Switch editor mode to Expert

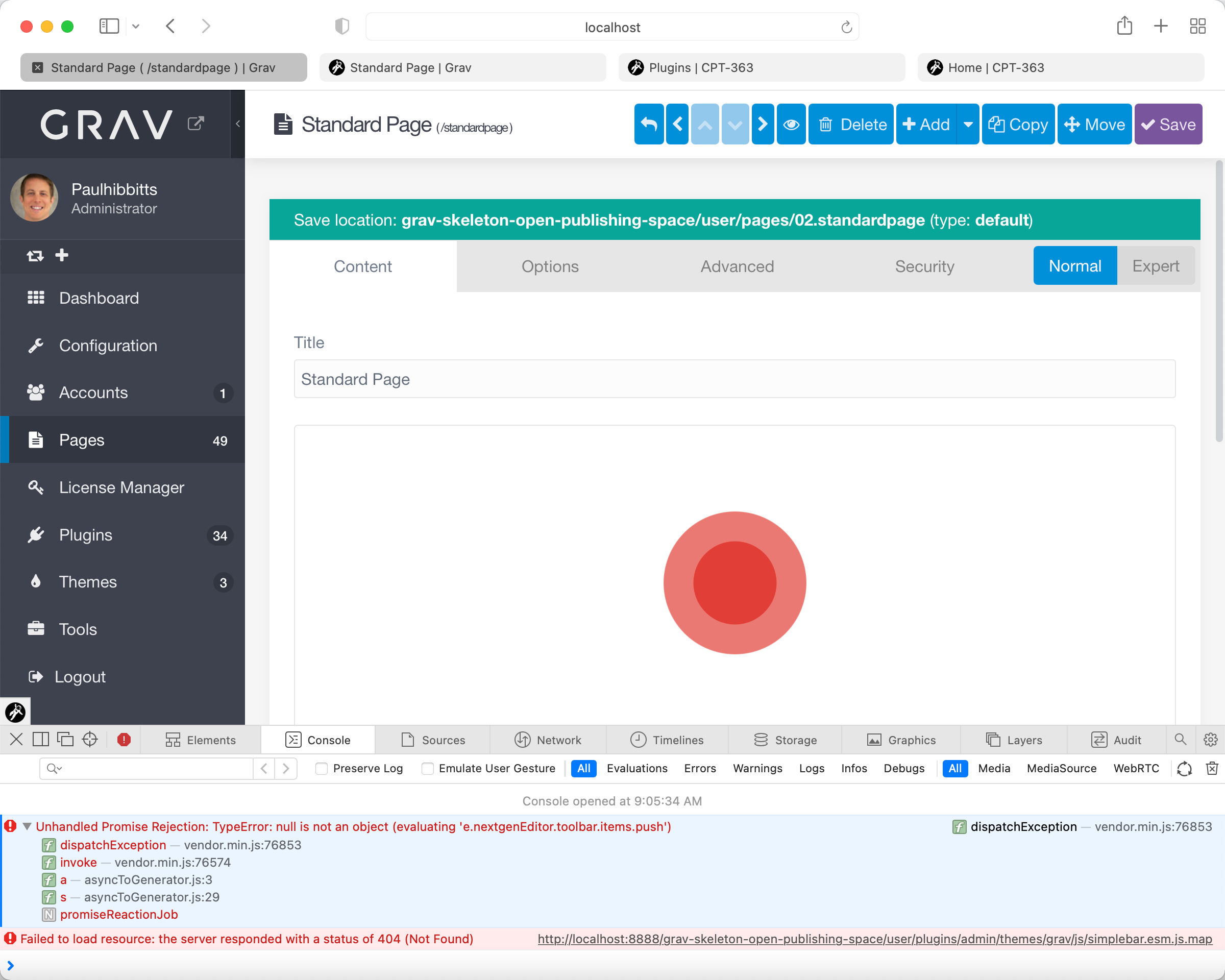tap(1156, 265)
